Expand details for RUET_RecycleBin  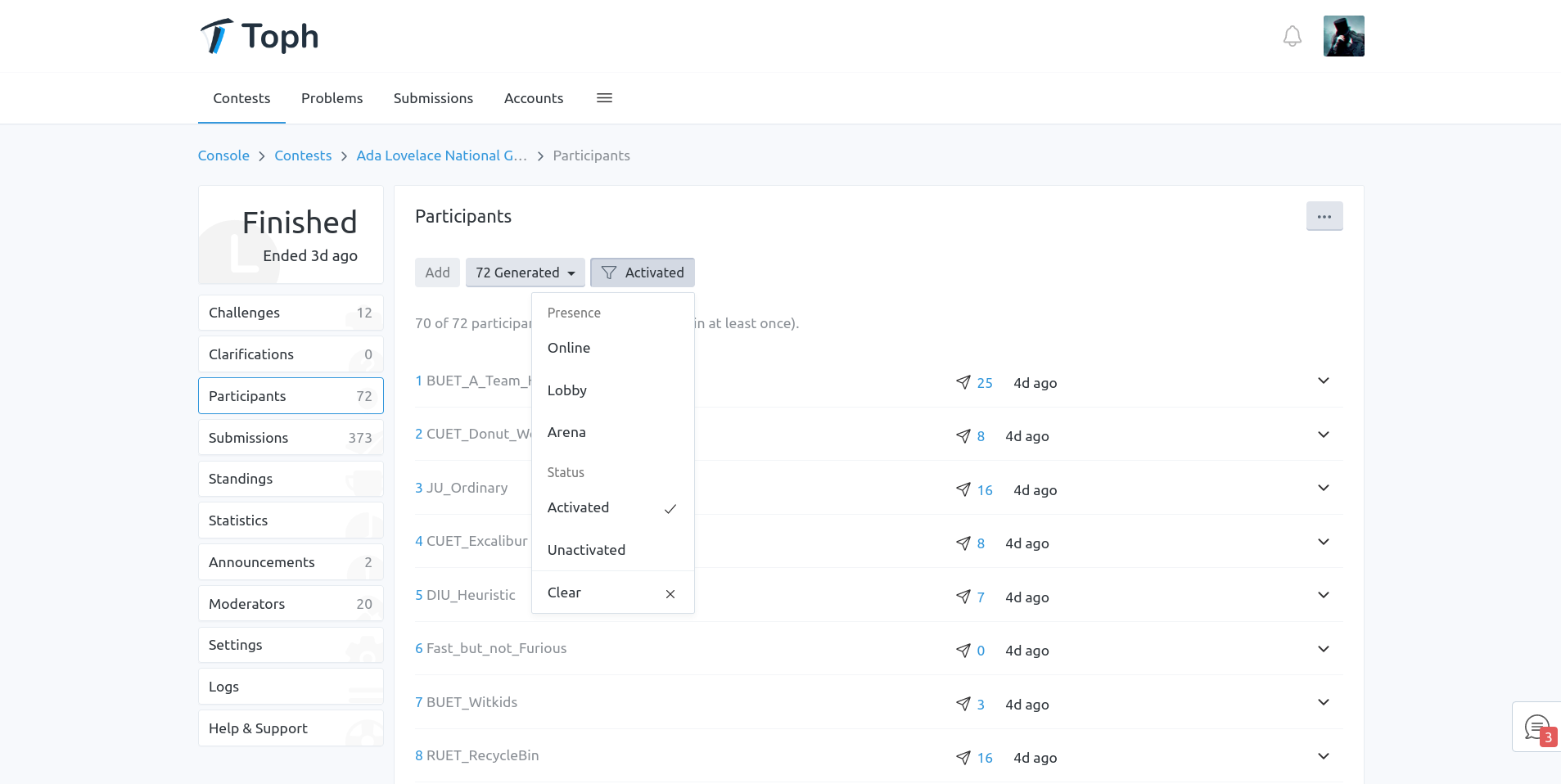click(x=1324, y=756)
